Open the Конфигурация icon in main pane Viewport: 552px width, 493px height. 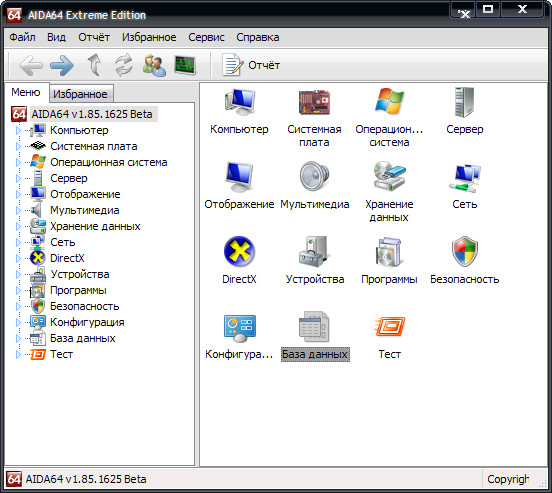240,328
